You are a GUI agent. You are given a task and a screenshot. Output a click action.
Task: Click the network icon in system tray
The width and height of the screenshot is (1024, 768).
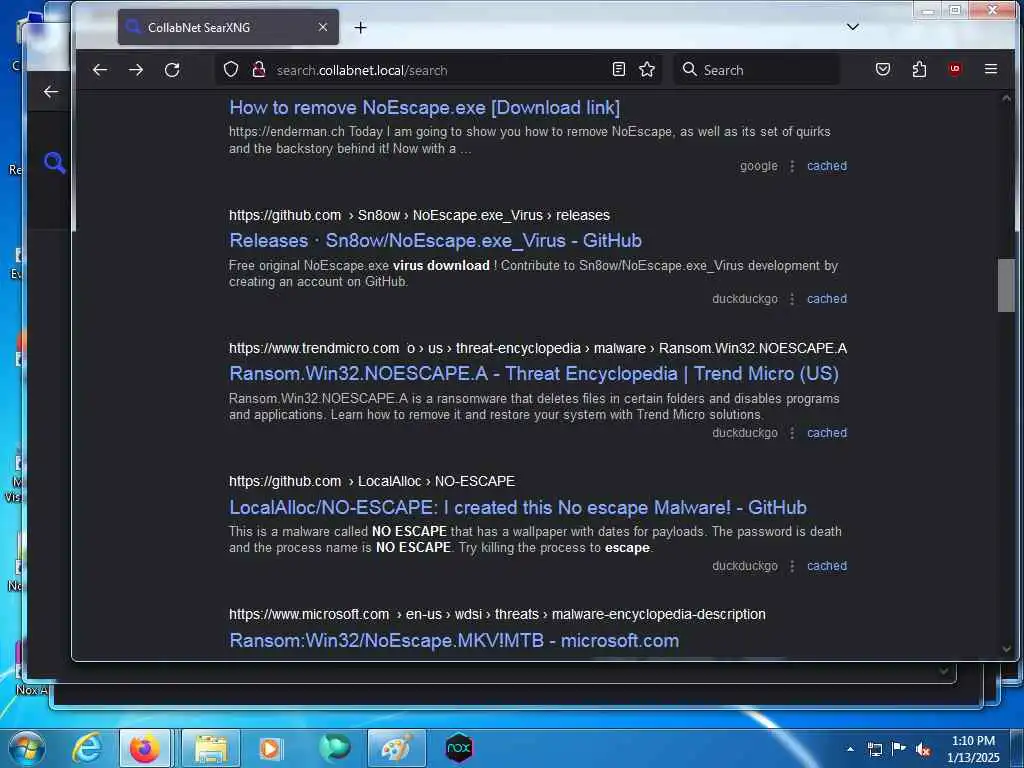tap(875, 749)
